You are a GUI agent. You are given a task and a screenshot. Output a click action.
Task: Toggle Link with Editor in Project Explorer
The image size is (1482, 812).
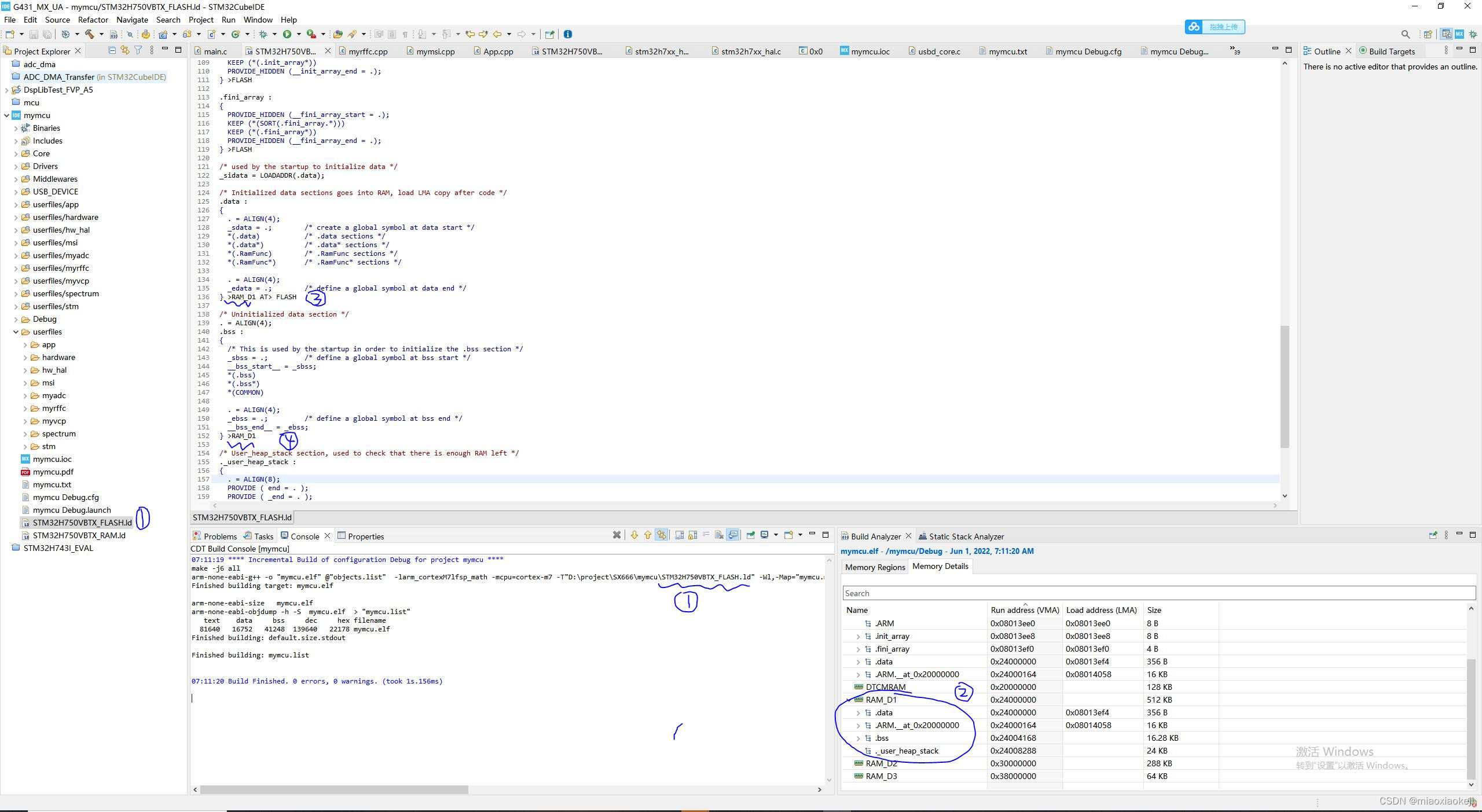(x=124, y=50)
